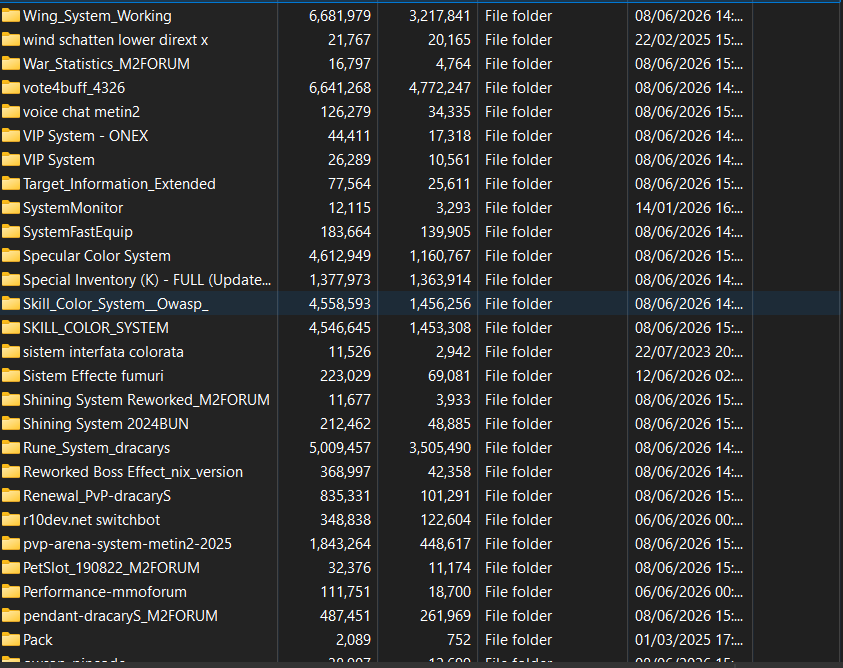Select Special Inventory (K) - FULL name

point(147,280)
